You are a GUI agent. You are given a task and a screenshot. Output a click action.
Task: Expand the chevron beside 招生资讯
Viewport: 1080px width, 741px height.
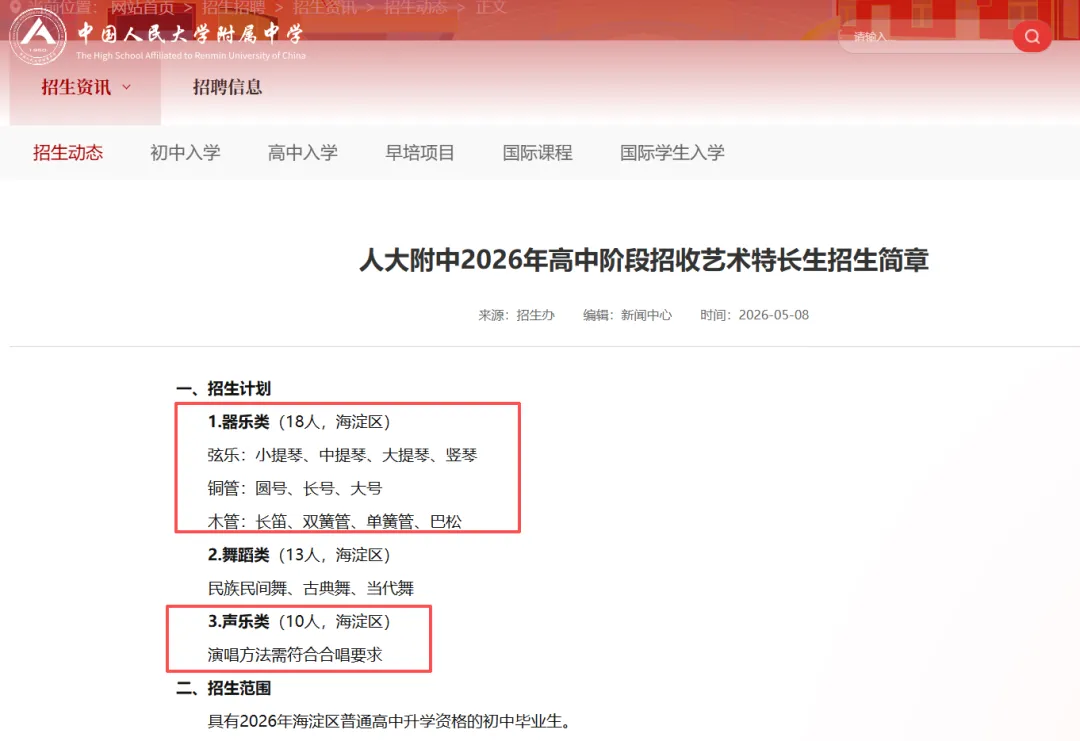pos(127,87)
